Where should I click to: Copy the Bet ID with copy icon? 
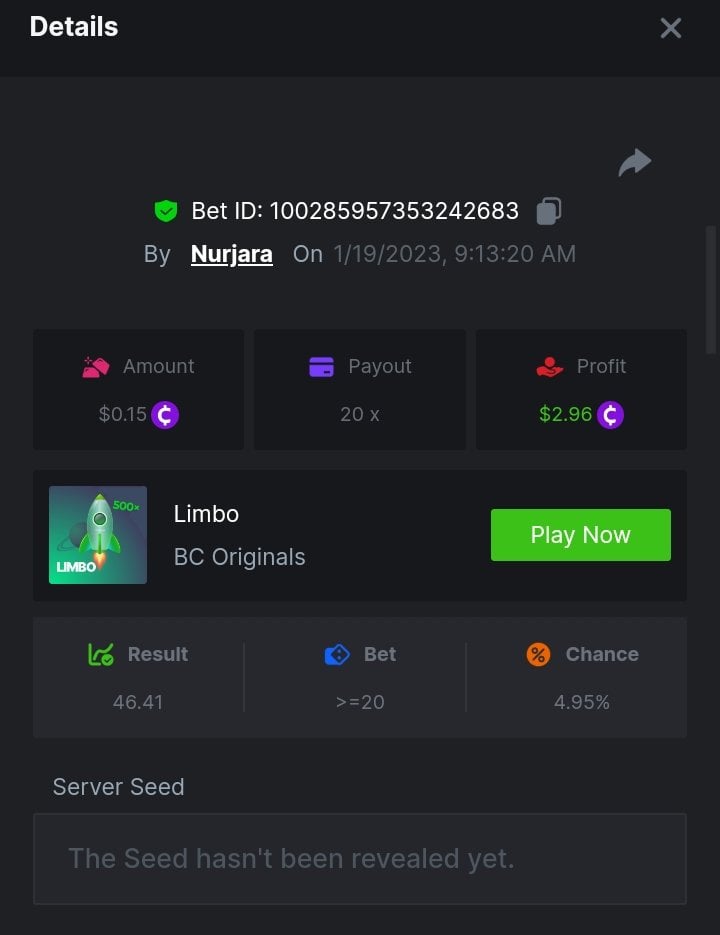pos(549,211)
